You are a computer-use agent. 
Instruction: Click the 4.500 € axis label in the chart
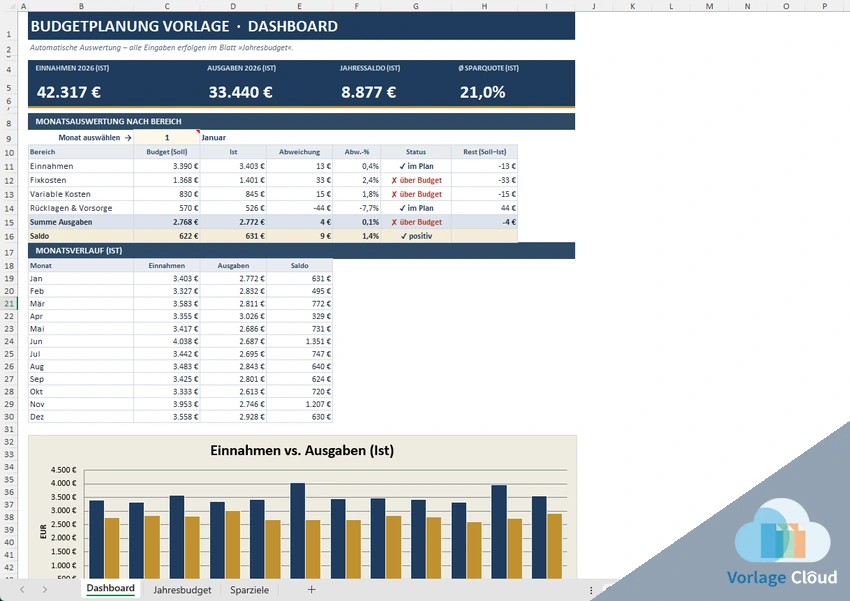click(63, 470)
